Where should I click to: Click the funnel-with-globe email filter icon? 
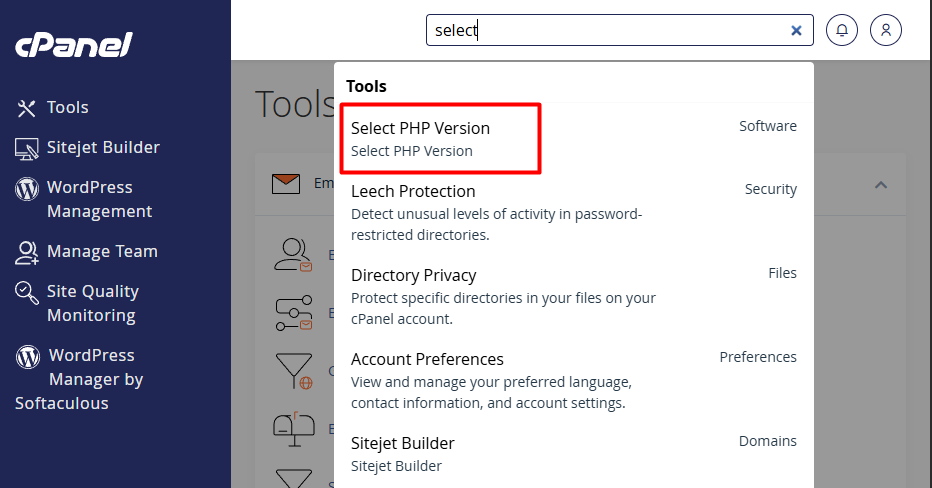click(x=292, y=369)
